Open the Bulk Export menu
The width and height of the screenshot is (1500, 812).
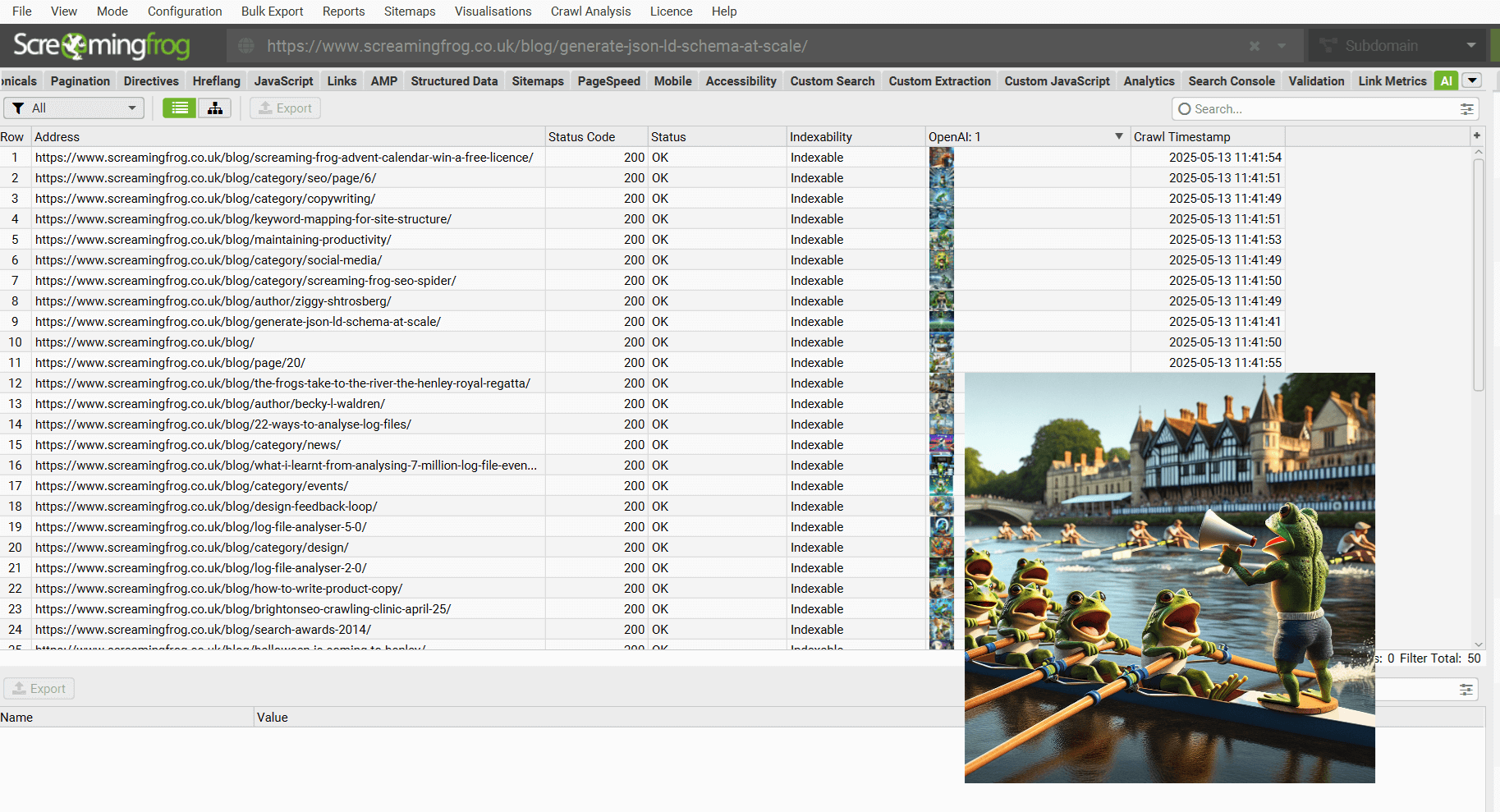(272, 11)
